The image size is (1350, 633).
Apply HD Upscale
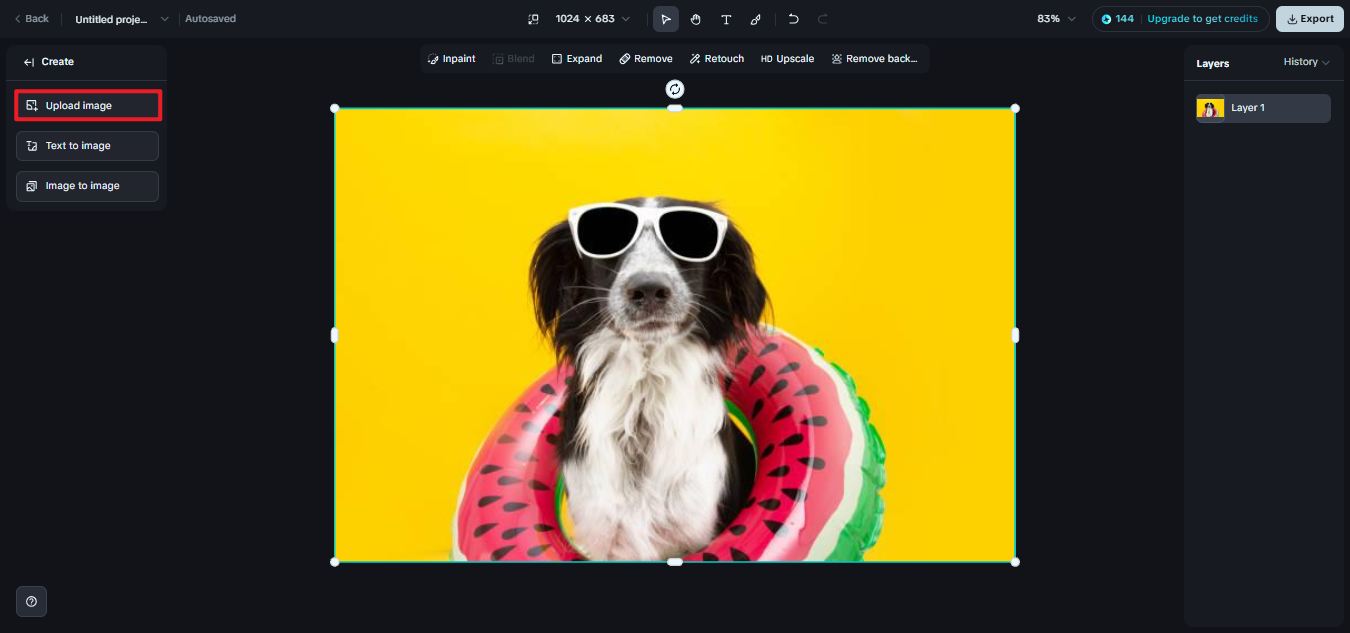tap(787, 59)
